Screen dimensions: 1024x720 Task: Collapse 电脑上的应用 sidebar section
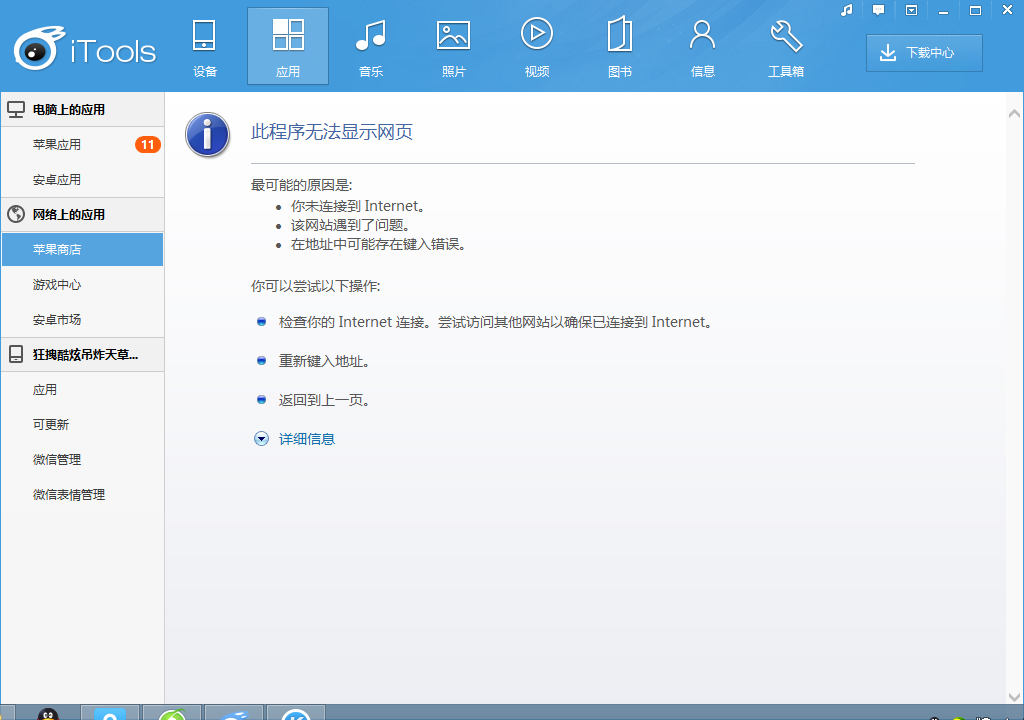point(82,110)
